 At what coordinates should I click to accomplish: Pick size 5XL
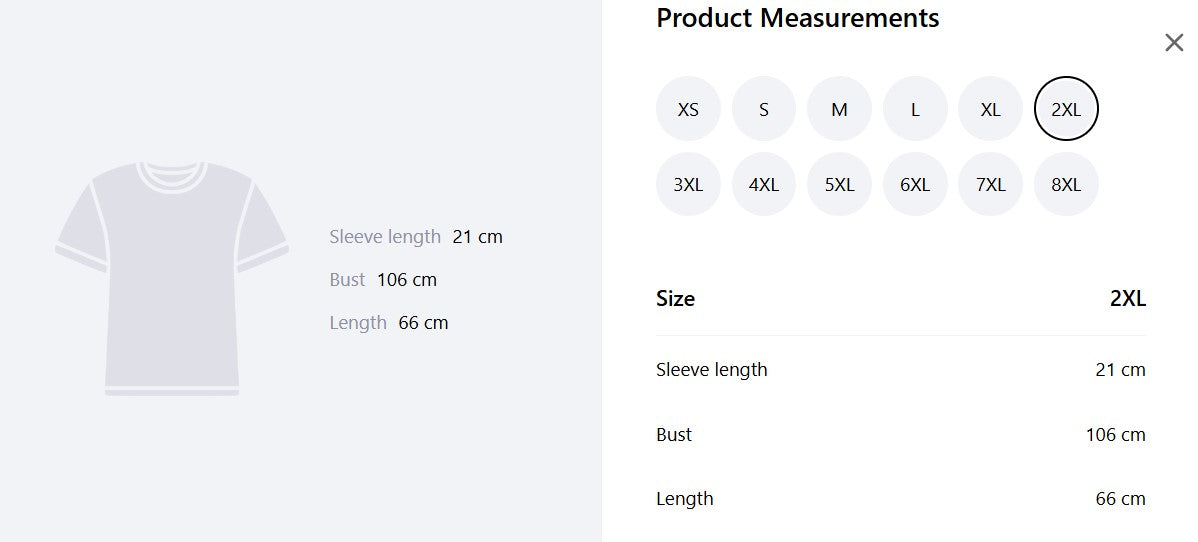pyautogui.click(x=839, y=184)
